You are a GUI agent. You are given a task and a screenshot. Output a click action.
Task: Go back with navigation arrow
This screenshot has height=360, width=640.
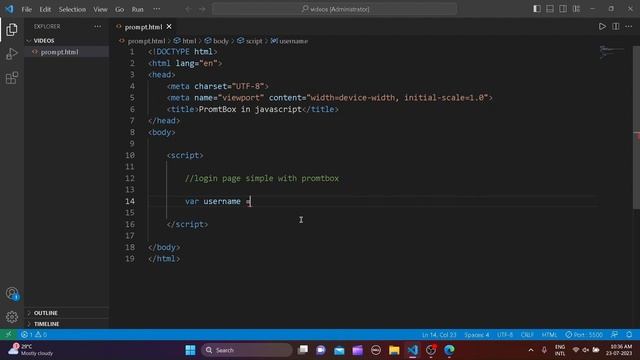point(188,9)
